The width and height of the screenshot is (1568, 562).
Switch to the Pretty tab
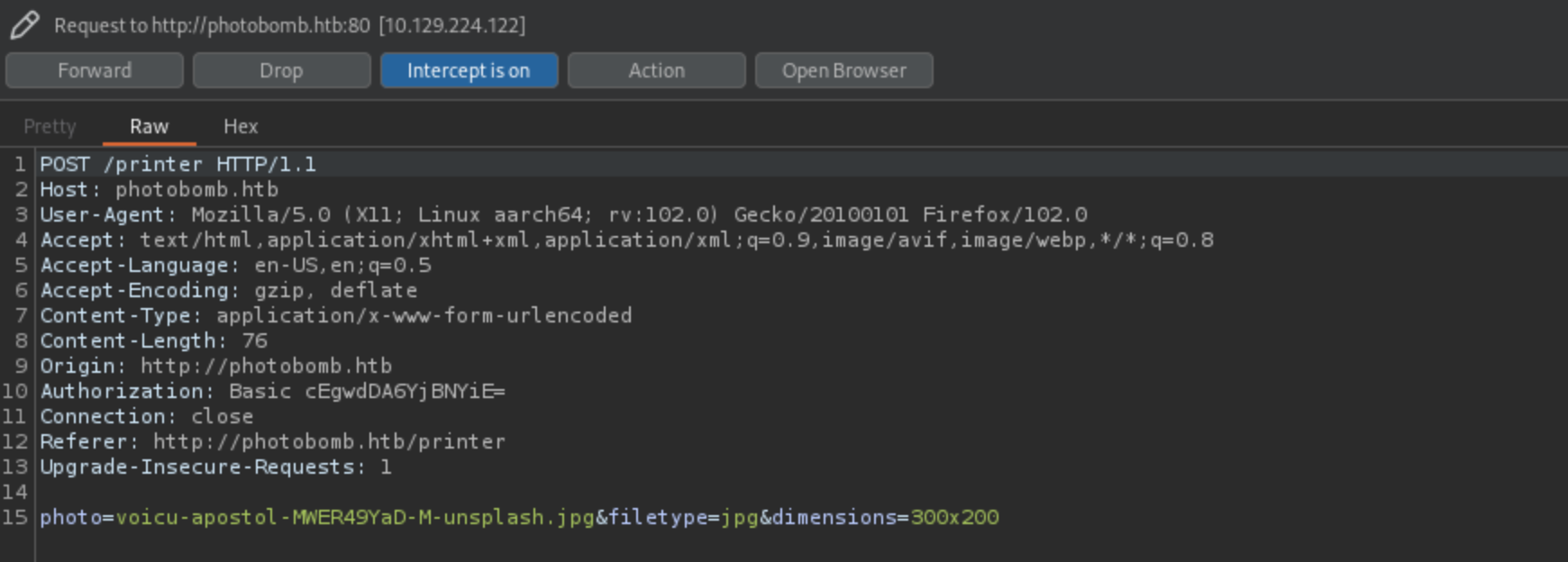(x=50, y=127)
